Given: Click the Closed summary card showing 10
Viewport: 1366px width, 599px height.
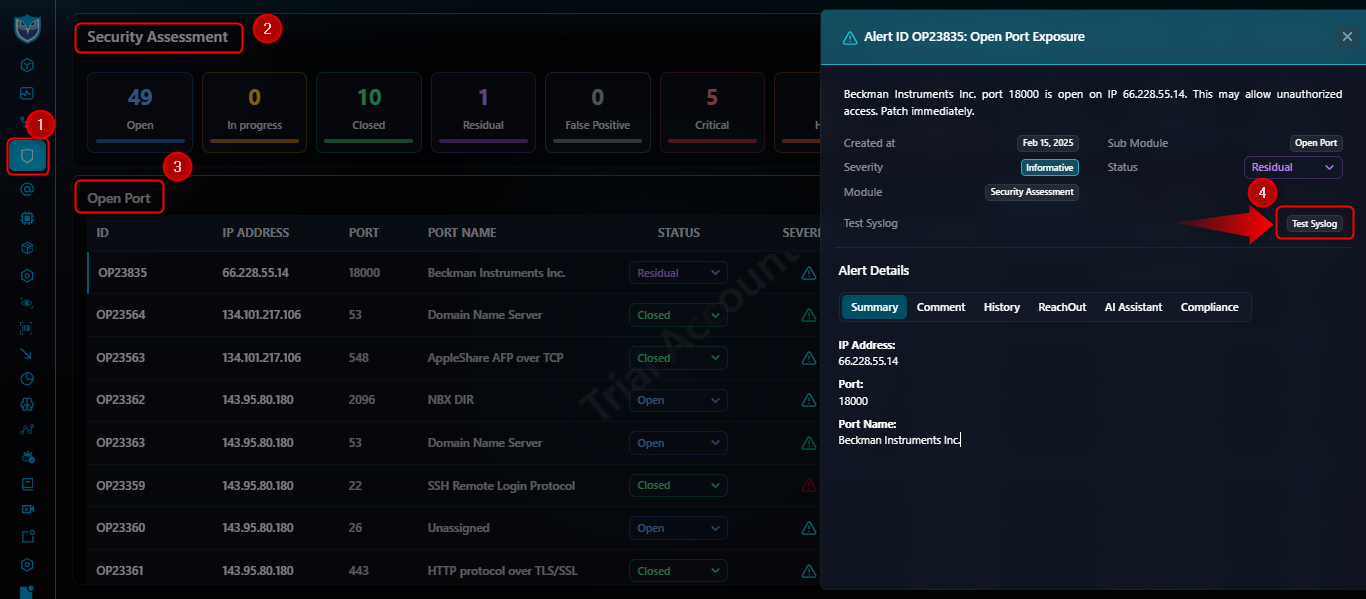Looking at the screenshot, I should coord(369,112).
